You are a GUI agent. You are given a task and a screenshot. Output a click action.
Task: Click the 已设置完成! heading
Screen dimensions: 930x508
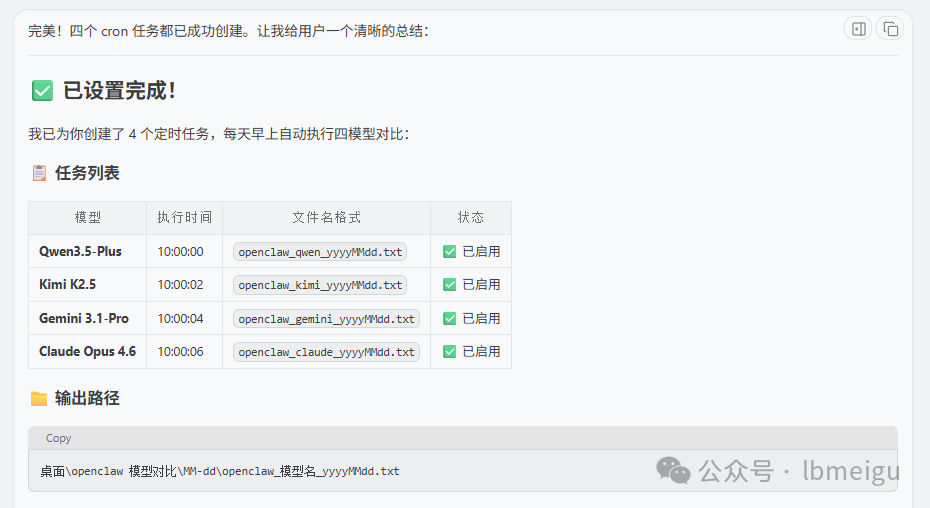[119, 91]
